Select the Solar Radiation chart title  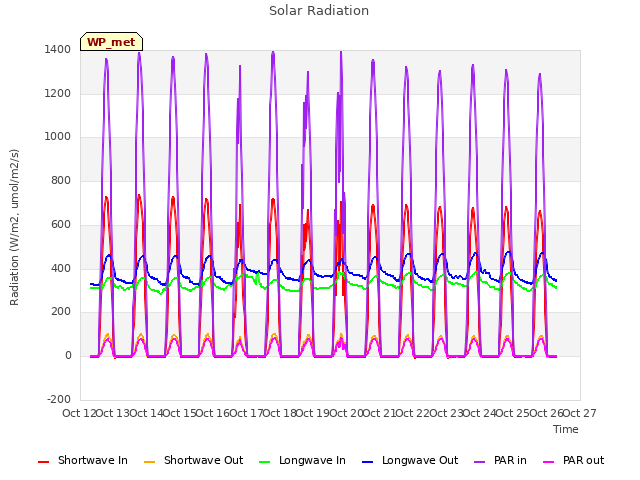319,11
